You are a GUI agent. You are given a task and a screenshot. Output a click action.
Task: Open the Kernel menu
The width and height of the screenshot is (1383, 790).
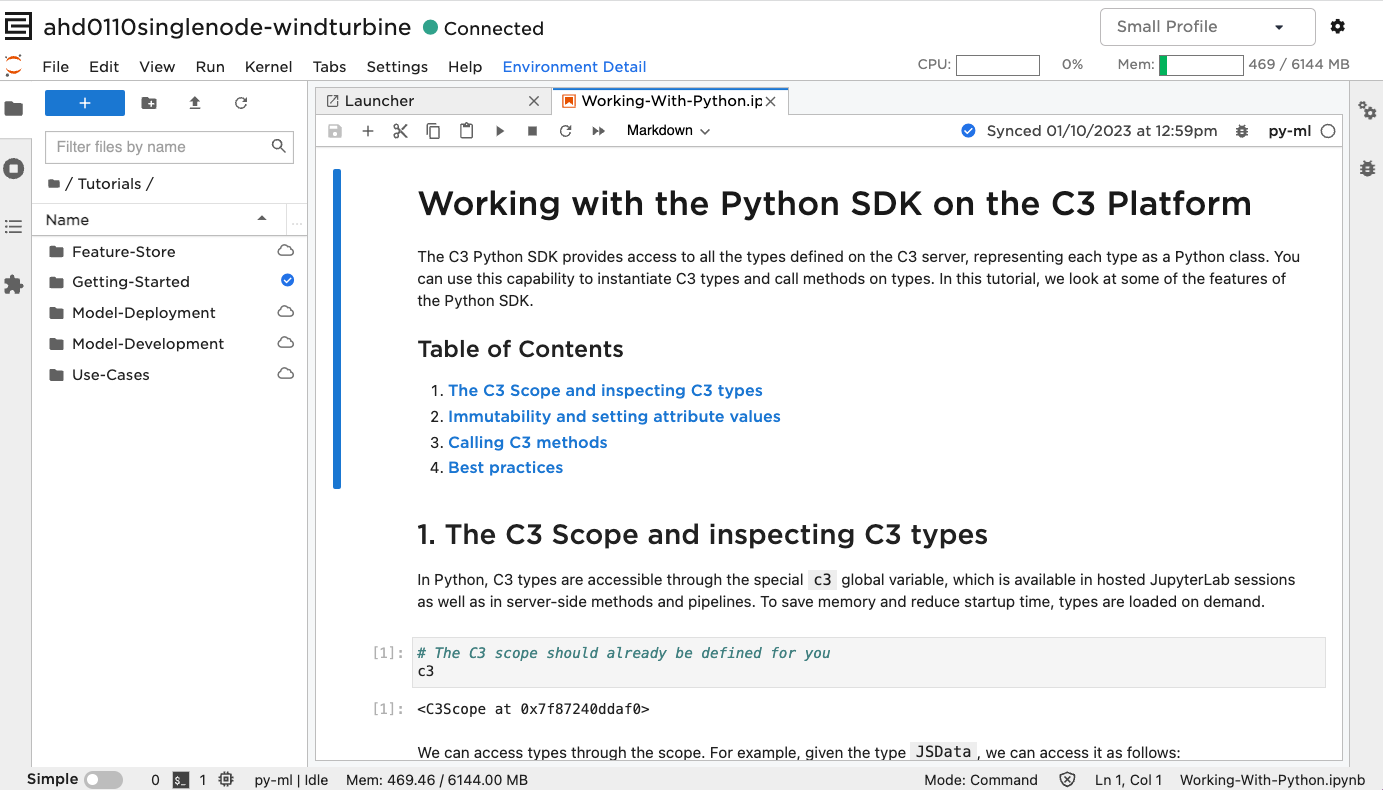[x=268, y=67]
